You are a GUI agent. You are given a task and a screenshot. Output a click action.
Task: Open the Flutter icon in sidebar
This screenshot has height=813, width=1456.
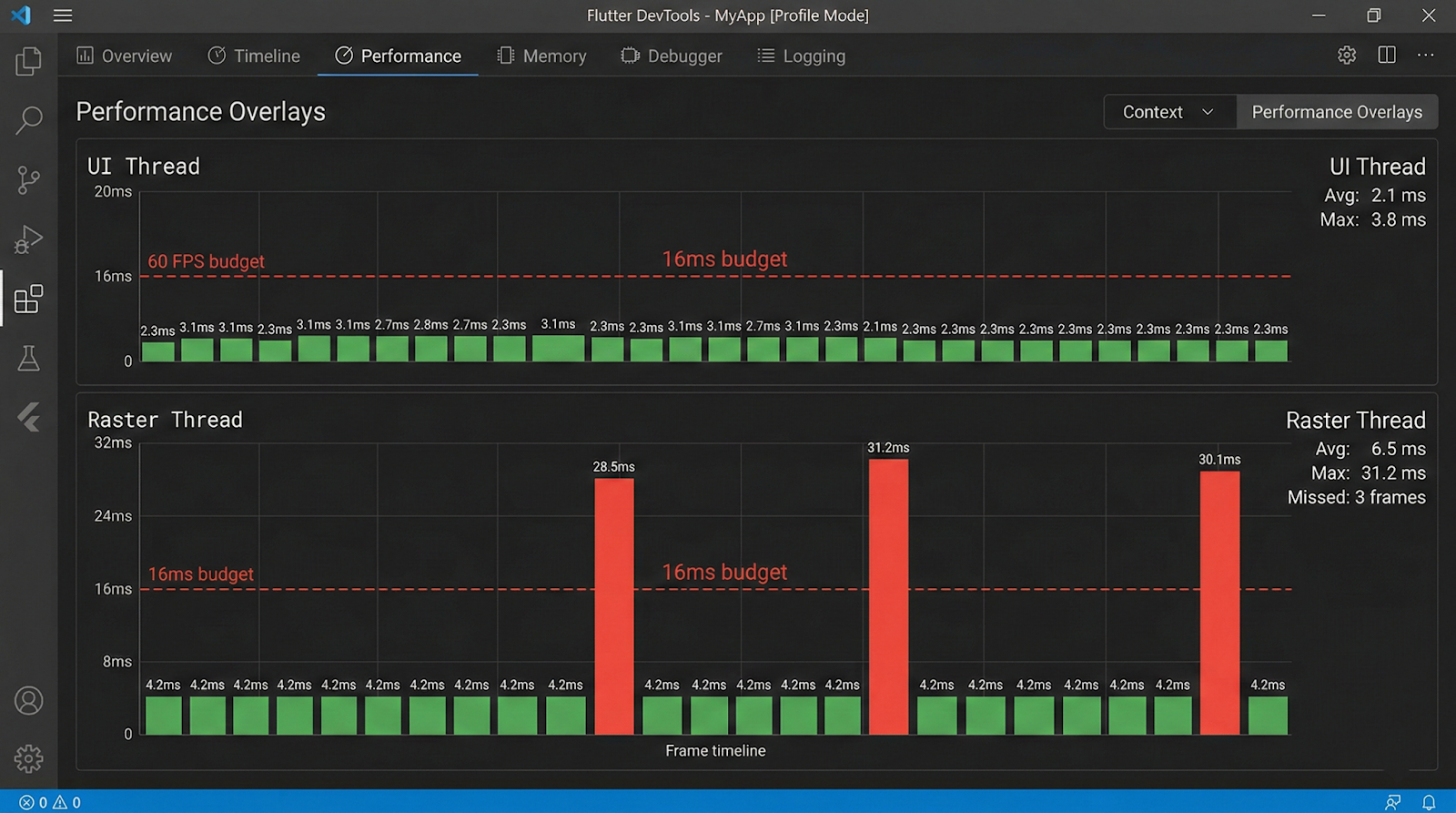point(28,417)
